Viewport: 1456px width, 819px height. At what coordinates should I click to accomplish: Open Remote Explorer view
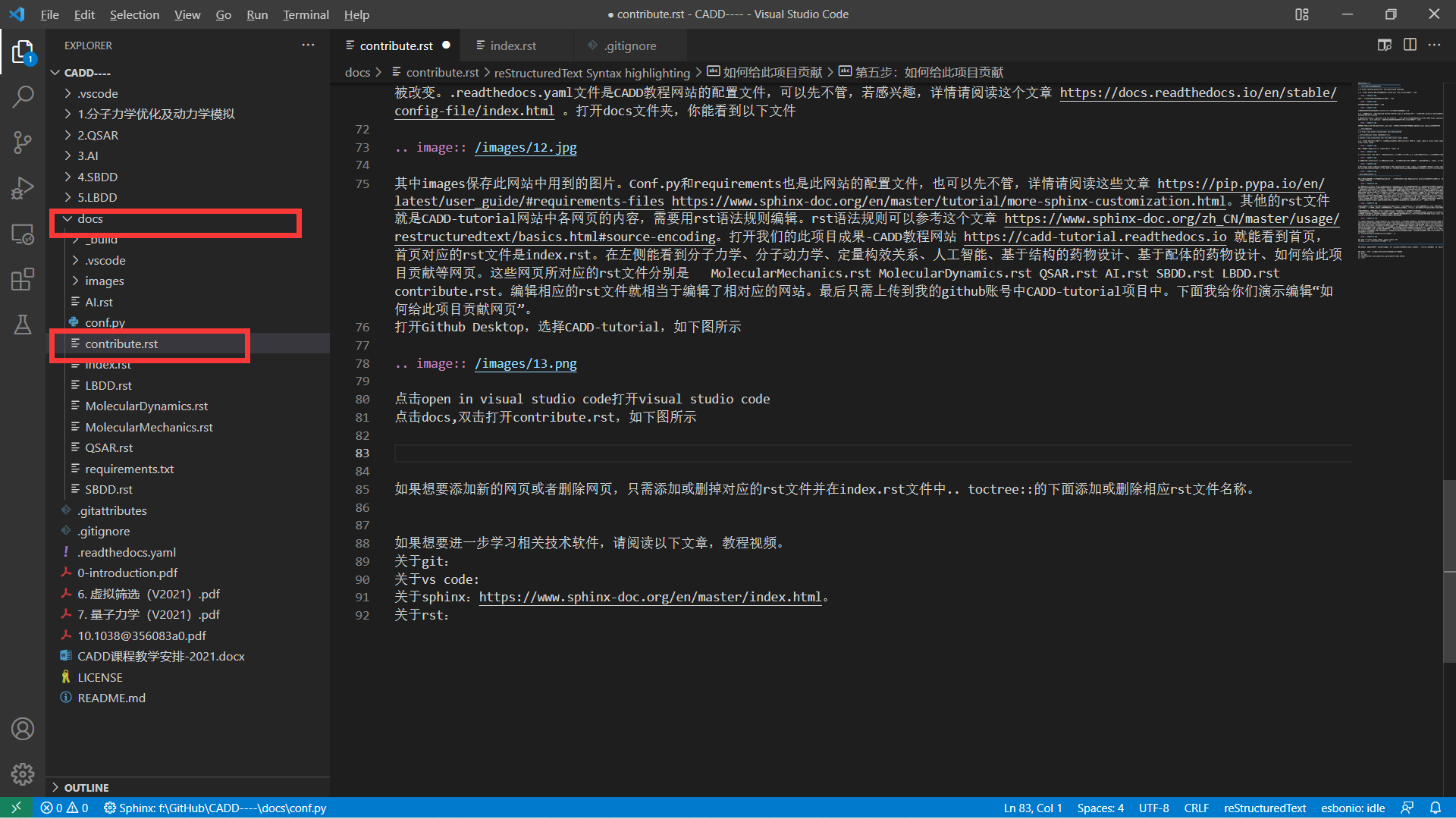pos(23,234)
